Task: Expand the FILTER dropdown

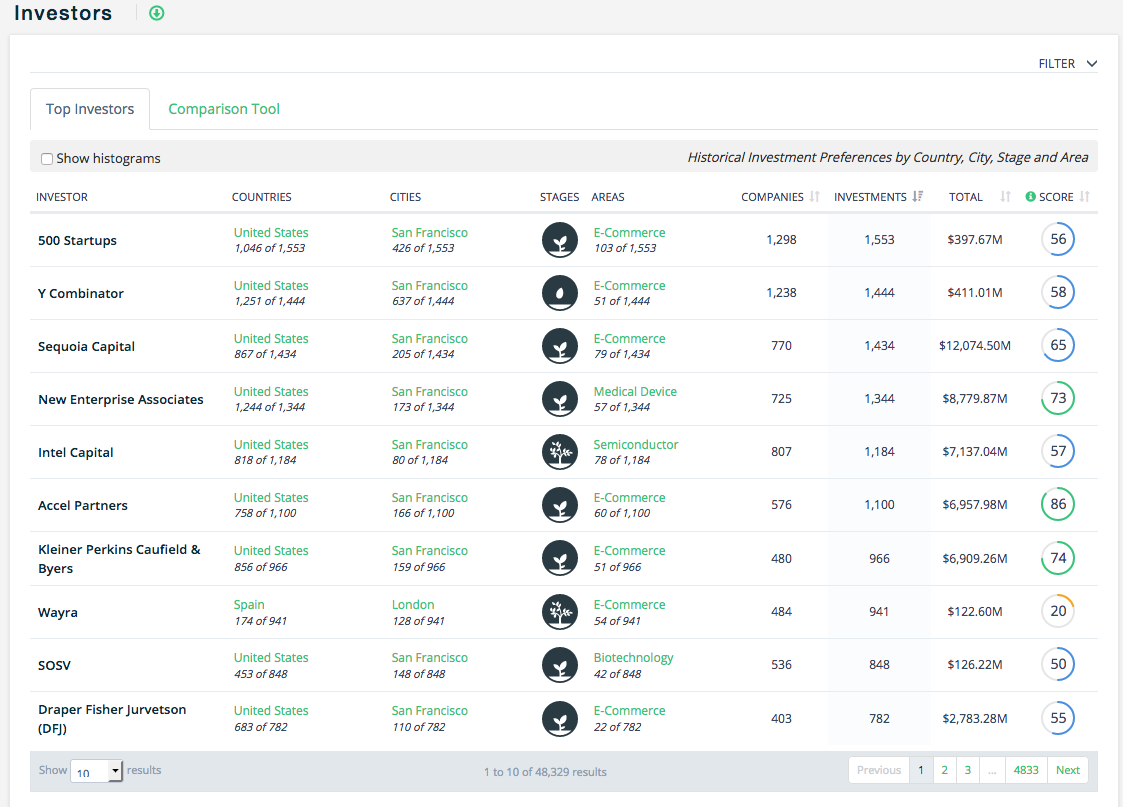Action: coord(1067,64)
